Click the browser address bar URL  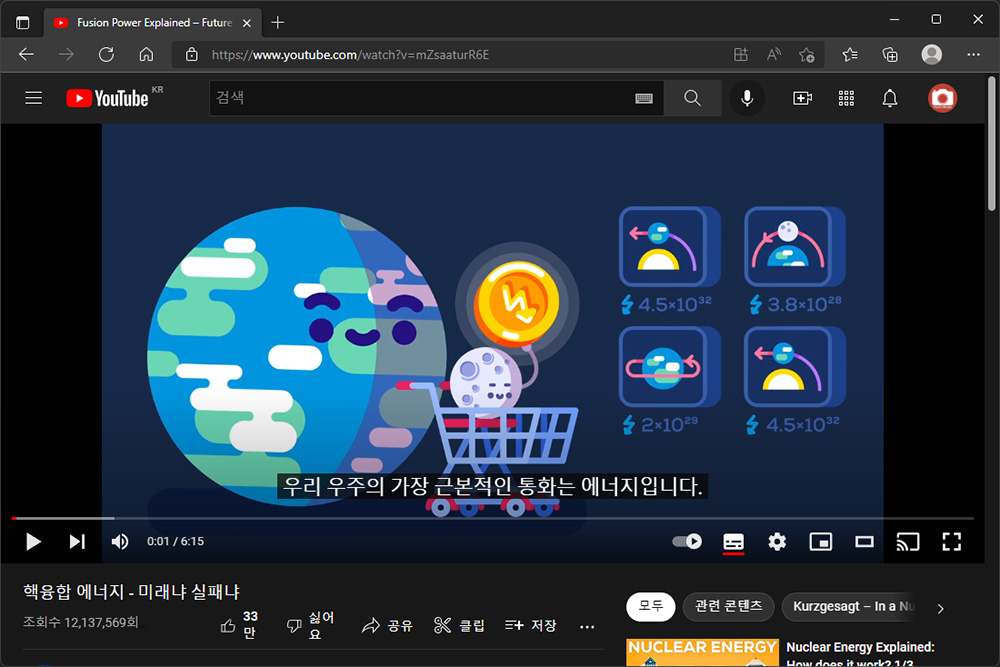coord(350,55)
